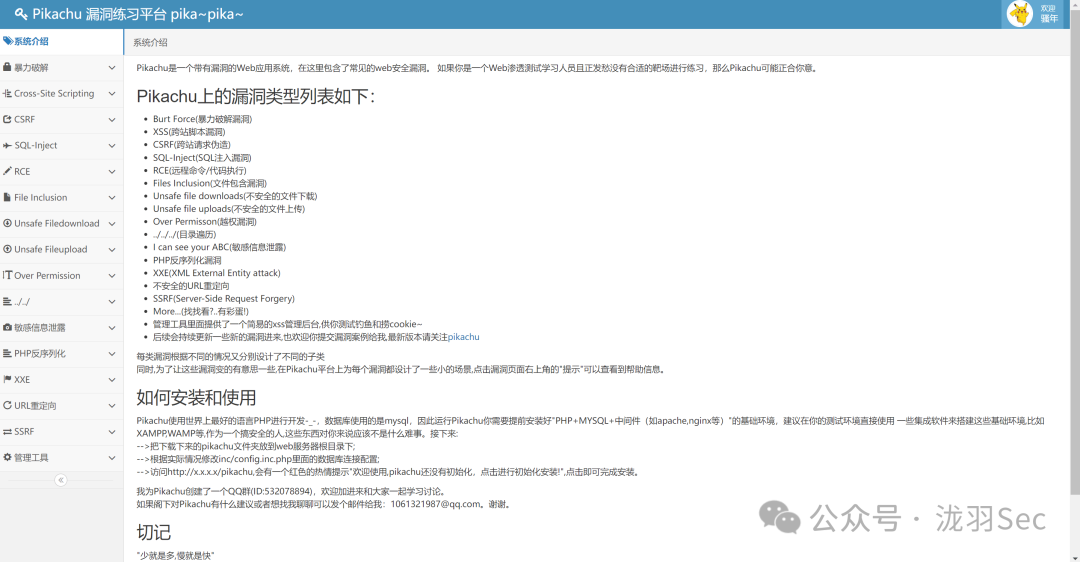Click the 切记 heading
Screen dimensions: 1080x562
pos(154,532)
